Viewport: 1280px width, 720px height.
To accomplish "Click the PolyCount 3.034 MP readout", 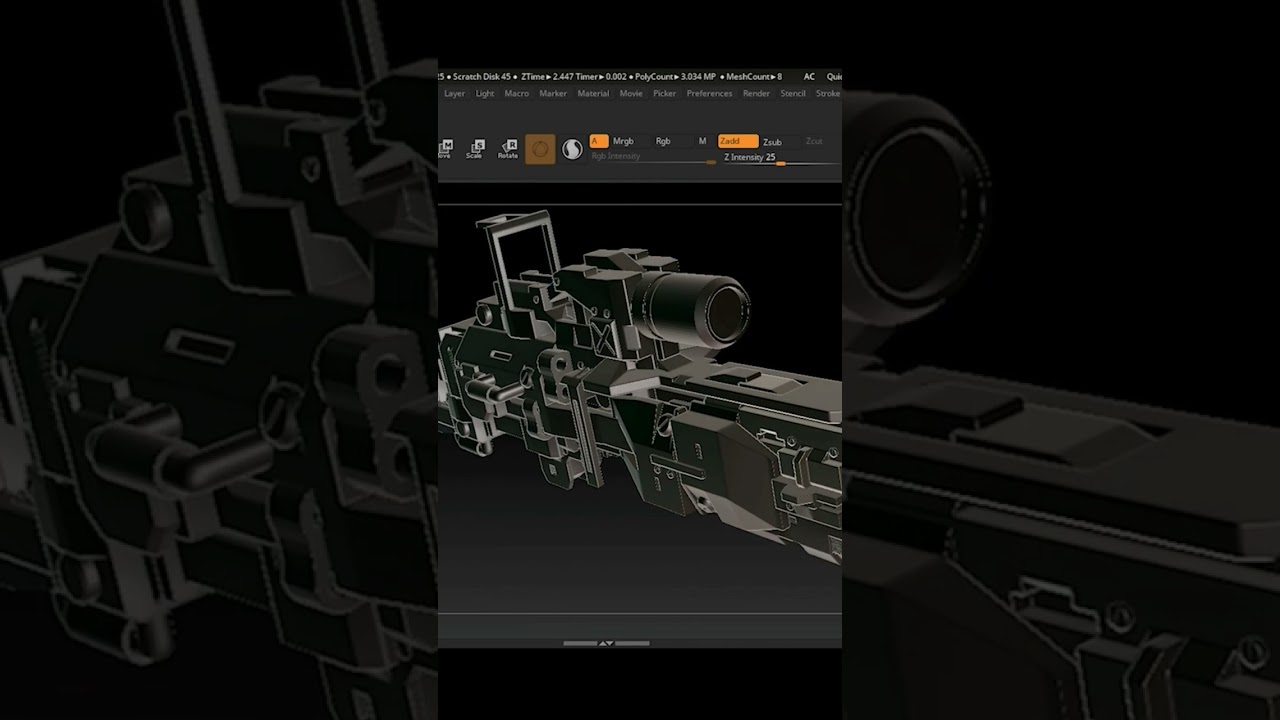I will [675, 77].
